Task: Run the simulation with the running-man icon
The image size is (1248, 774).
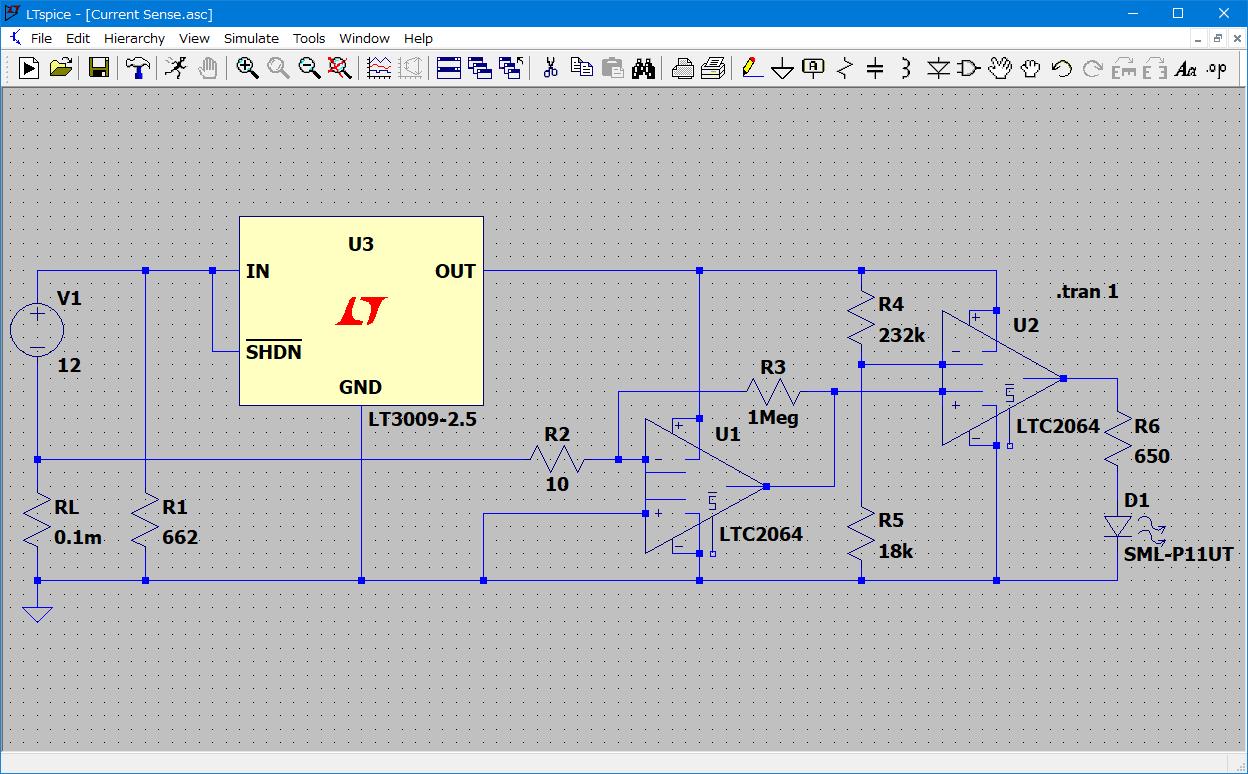Action: click(x=176, y=68)
